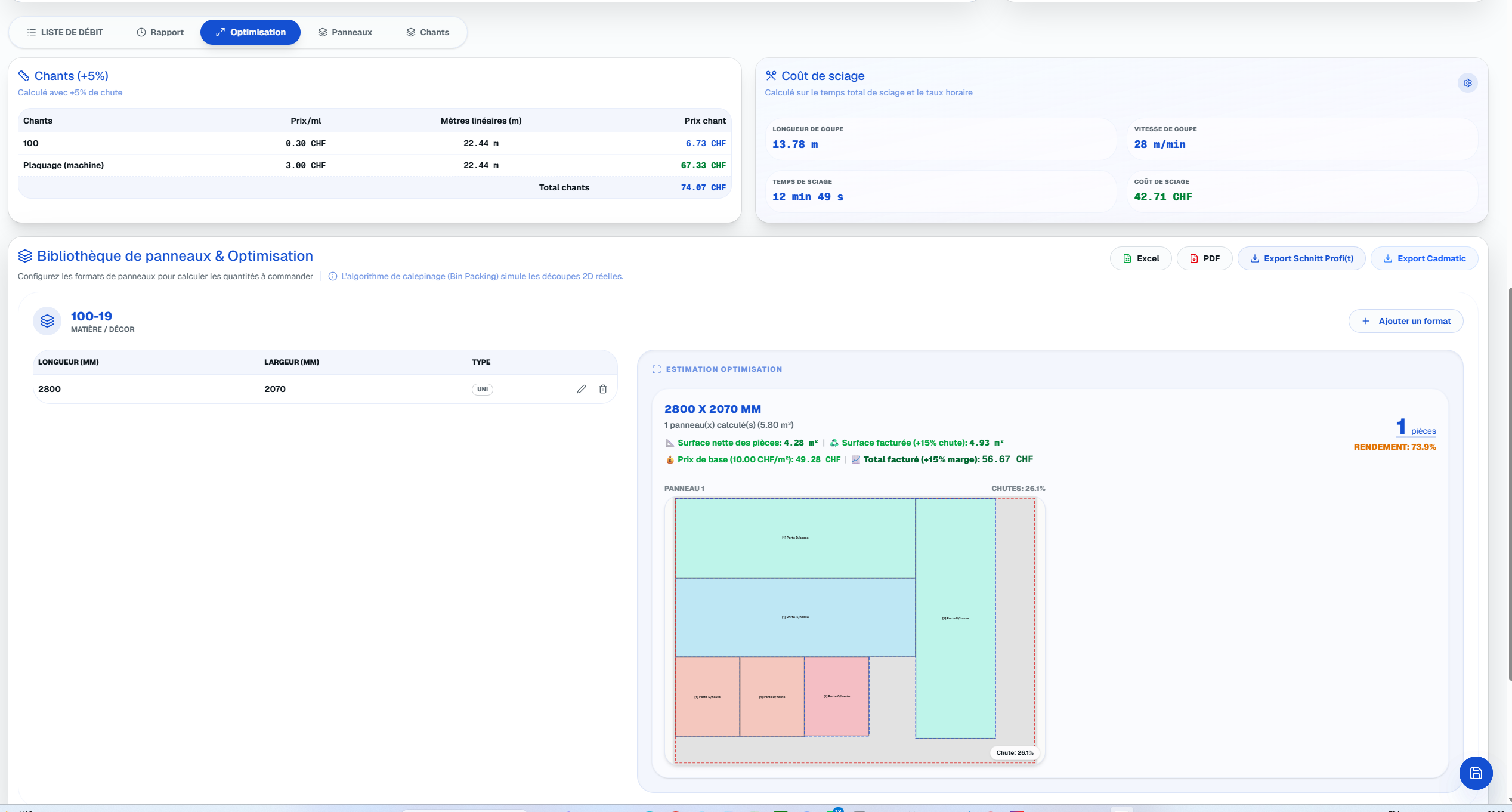Delete the 2800 x 2070 panel format
The image size is (1512, 812).
603,389
